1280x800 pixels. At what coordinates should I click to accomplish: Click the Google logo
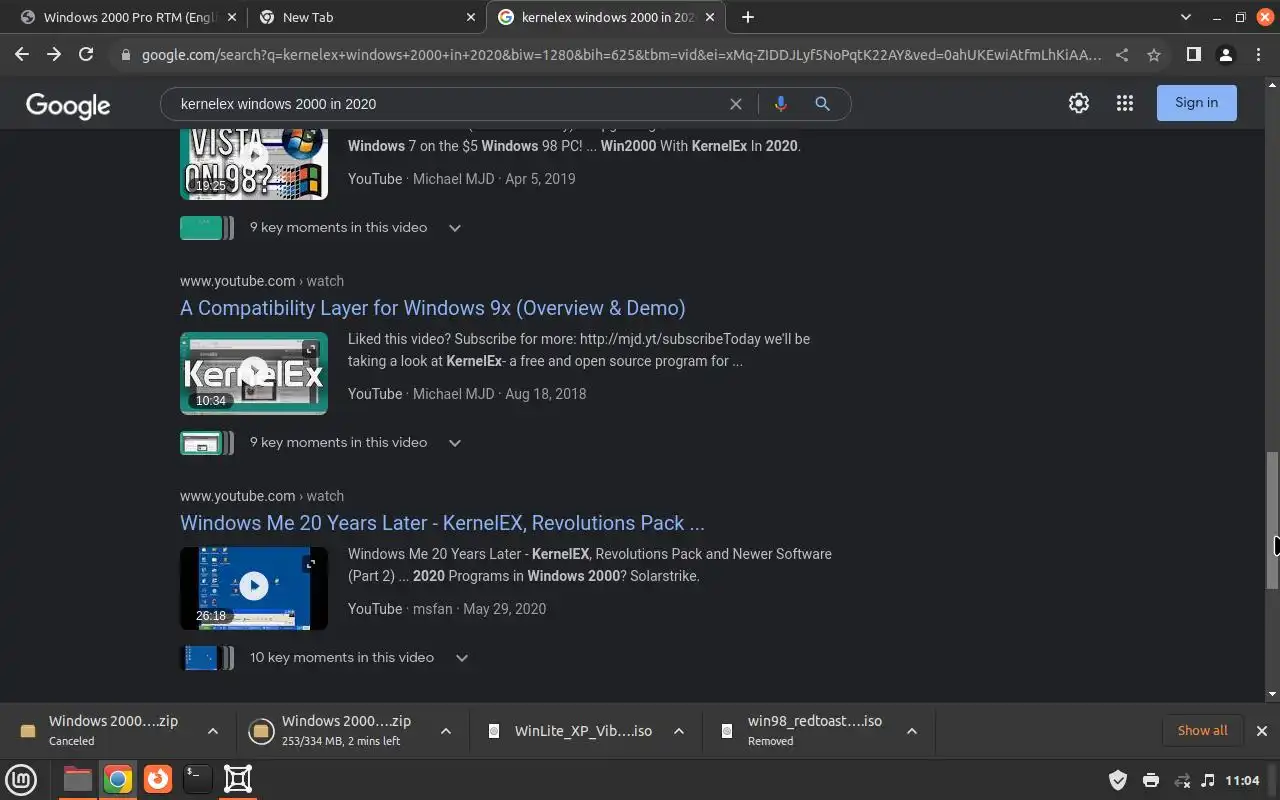tap(68, 106)
